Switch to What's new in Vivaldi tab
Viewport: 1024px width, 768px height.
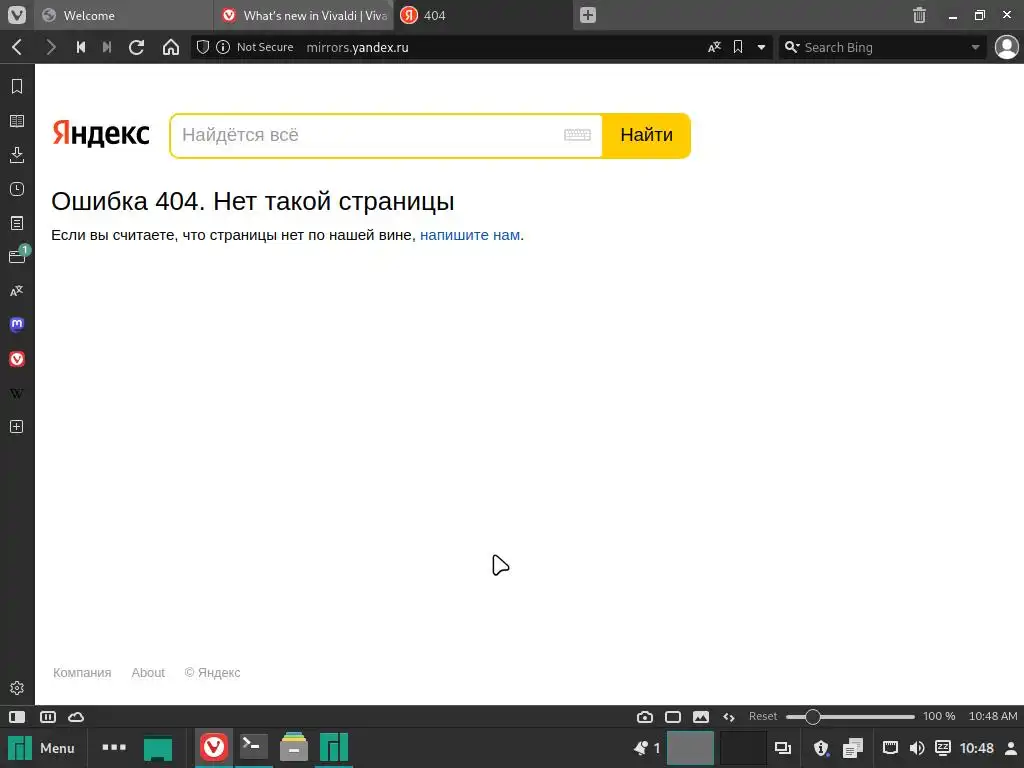(x=303, y=16)
